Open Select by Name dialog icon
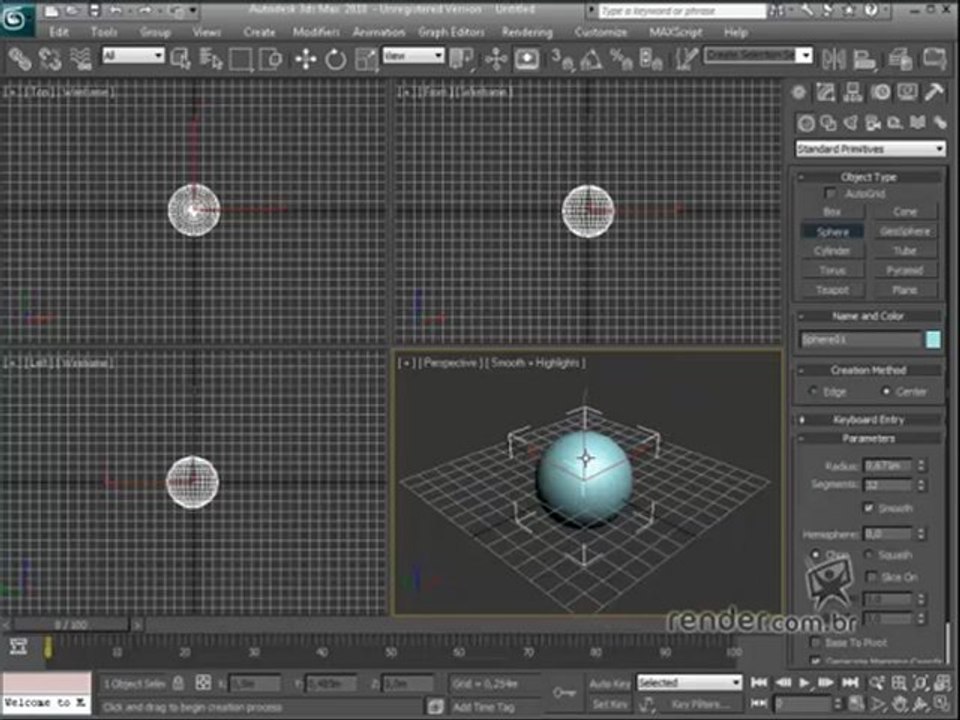 point(211,59)
